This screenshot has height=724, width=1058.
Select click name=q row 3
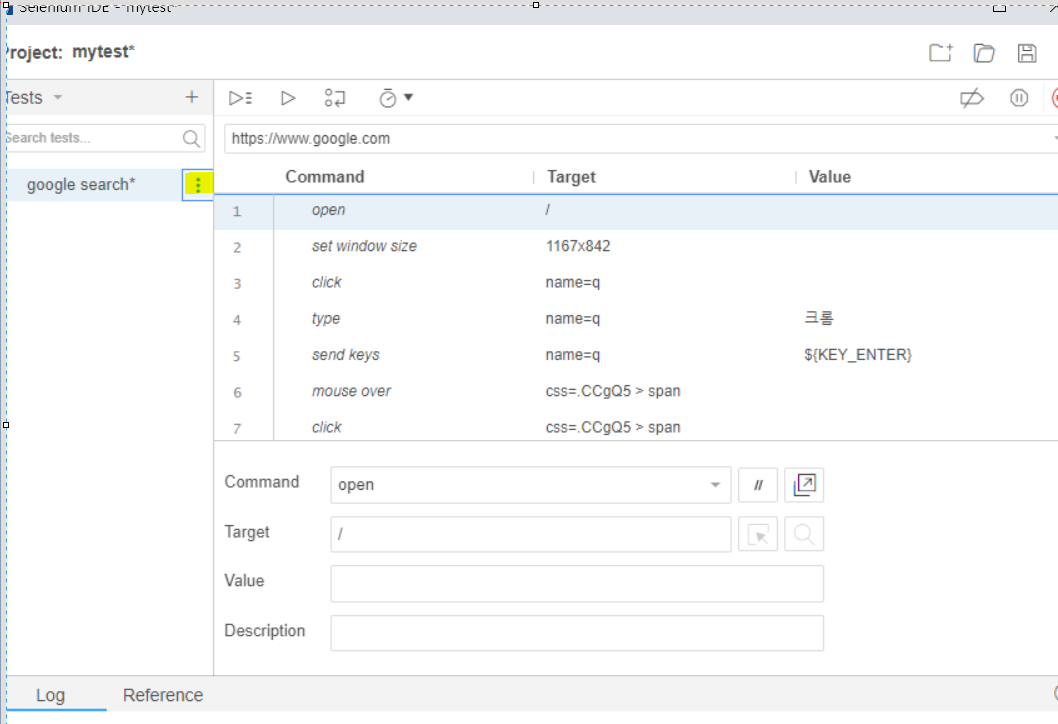pos(636,283)
